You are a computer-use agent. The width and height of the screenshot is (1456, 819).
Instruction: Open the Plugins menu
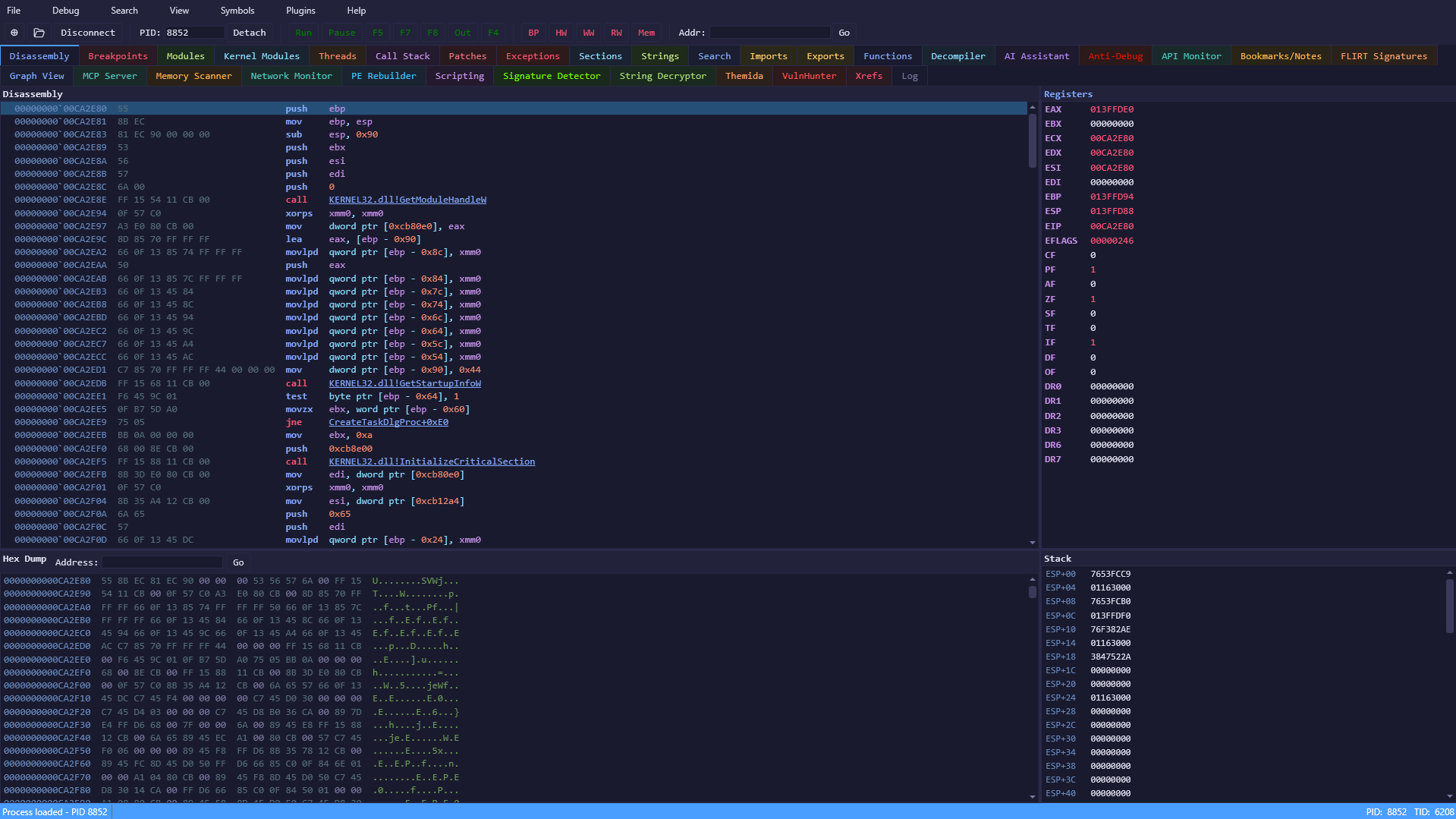click(300, 11)
